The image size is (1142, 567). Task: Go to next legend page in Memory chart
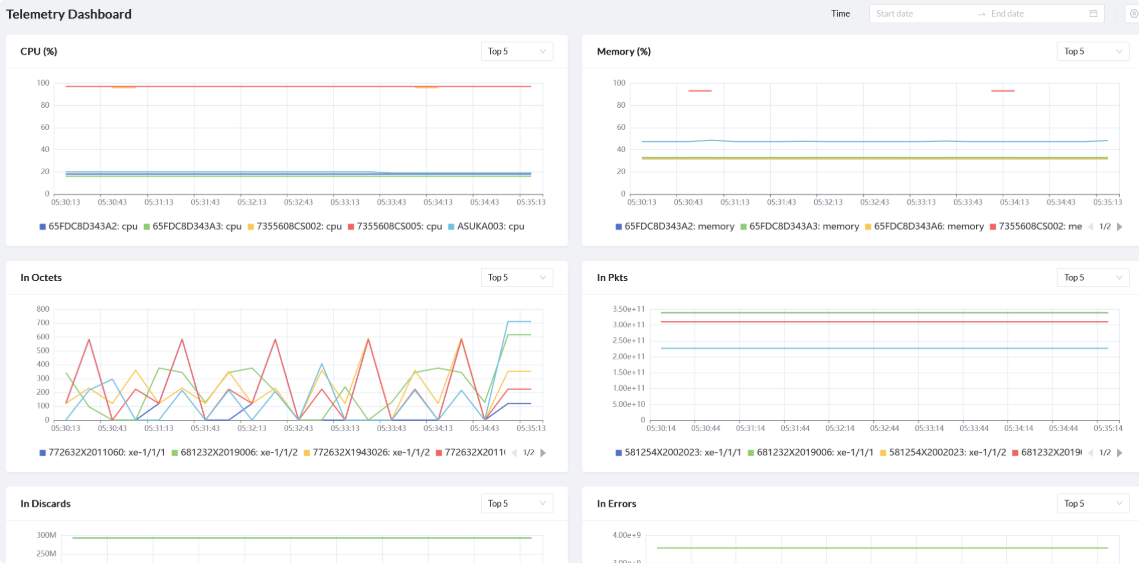pyautogui.click(x=1119, y=227)
